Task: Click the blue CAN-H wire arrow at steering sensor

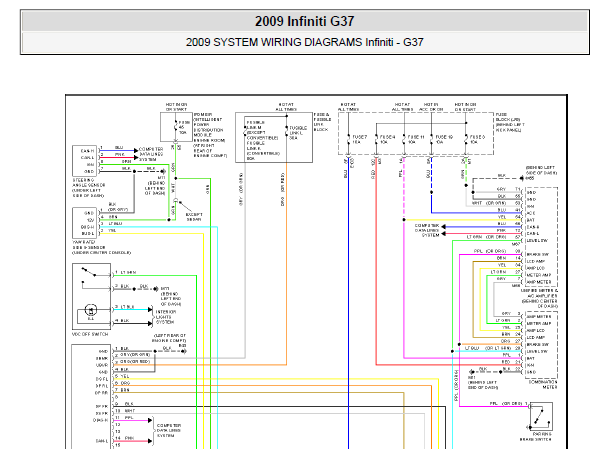Action: 136,150
